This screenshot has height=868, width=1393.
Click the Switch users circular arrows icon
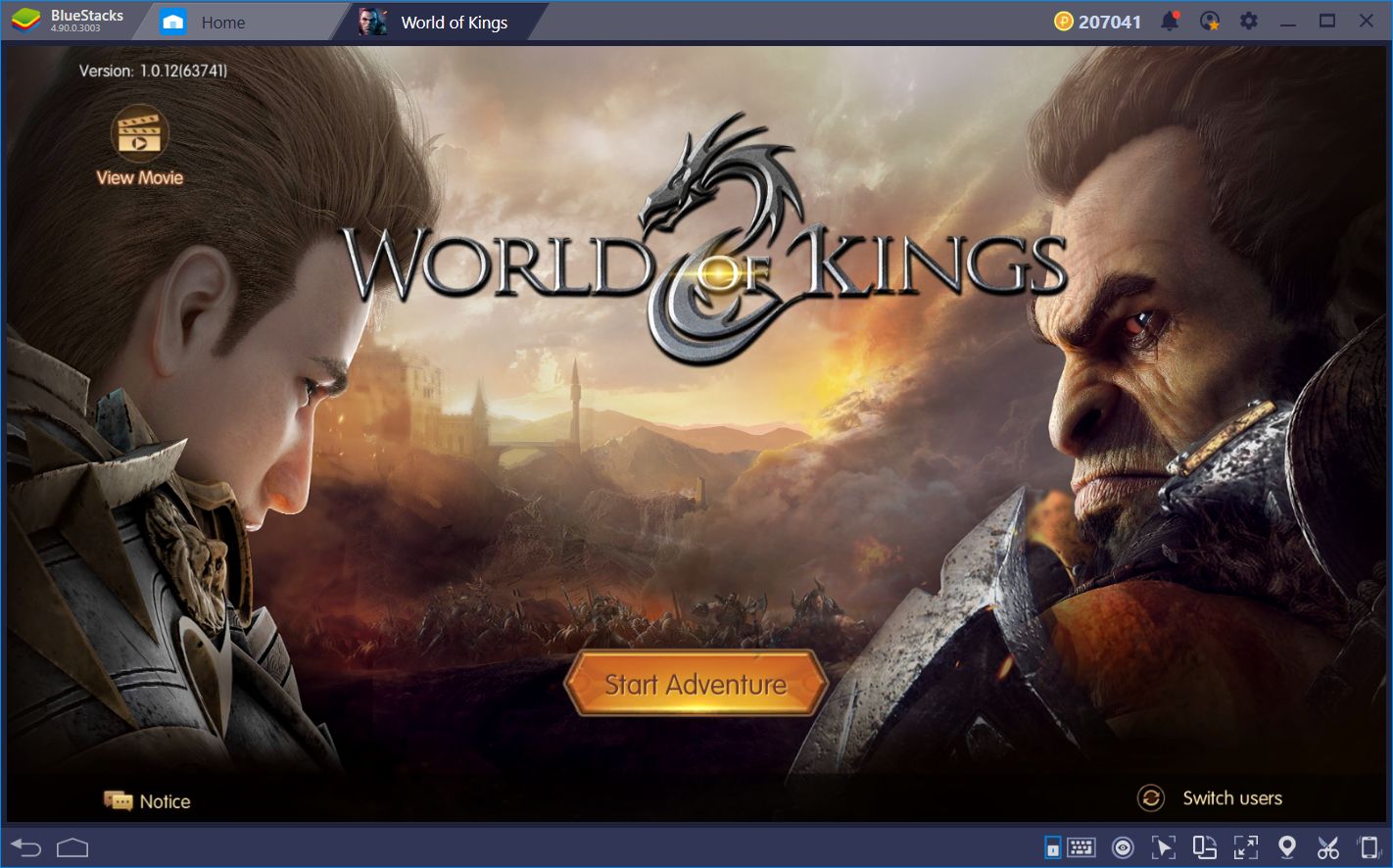click(x=1151, y=798)
